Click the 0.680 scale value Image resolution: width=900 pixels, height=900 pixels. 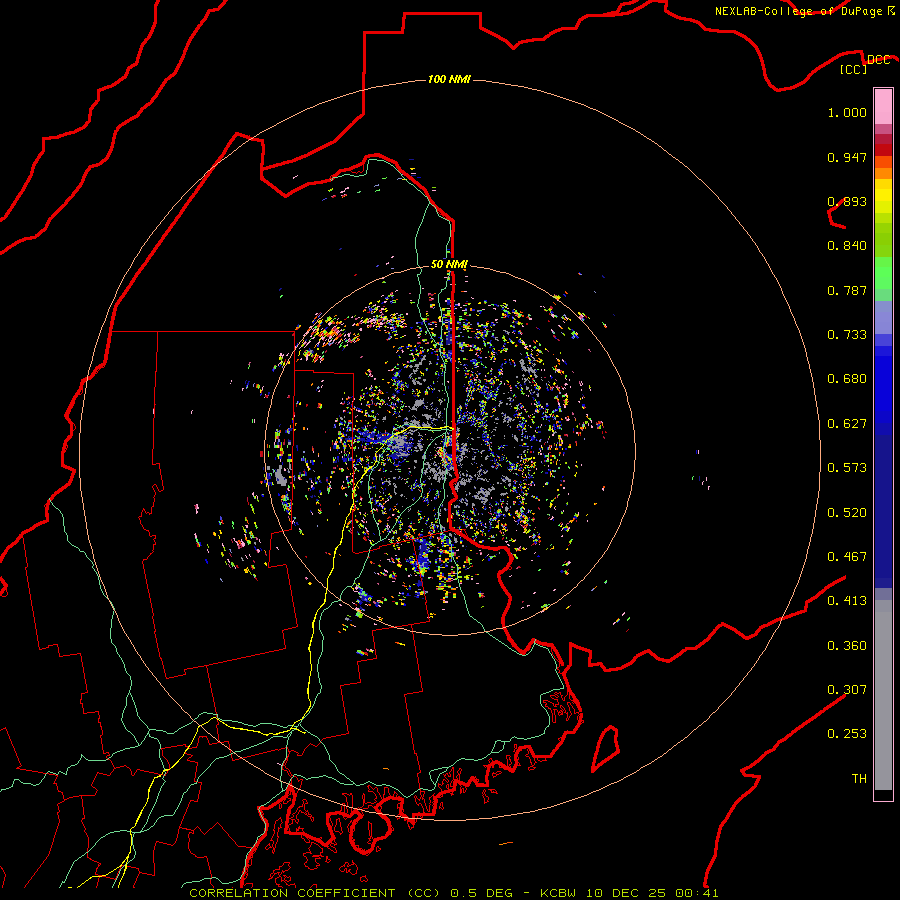tap(847, 379)
